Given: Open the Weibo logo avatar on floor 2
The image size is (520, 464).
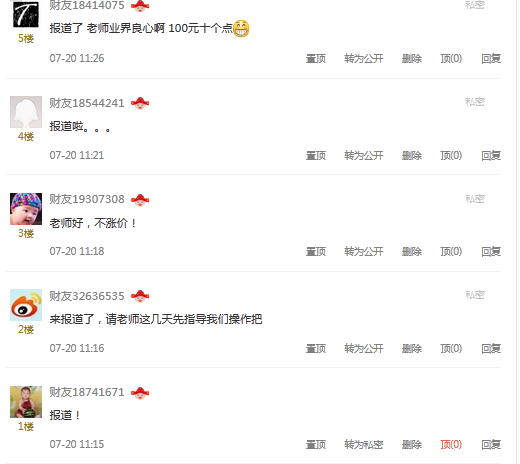Looking at the screenshot, I should [26, 305].
